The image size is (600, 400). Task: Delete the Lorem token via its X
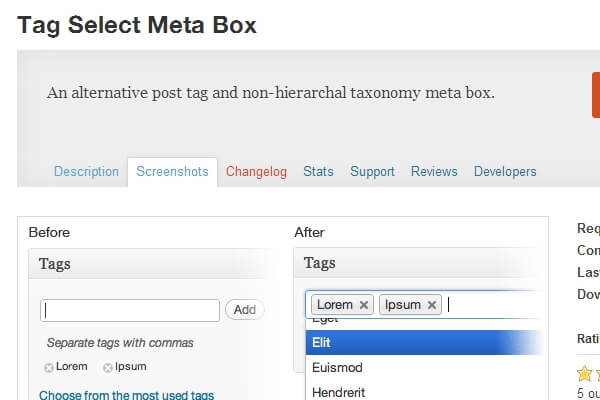(x=364, y=305)
